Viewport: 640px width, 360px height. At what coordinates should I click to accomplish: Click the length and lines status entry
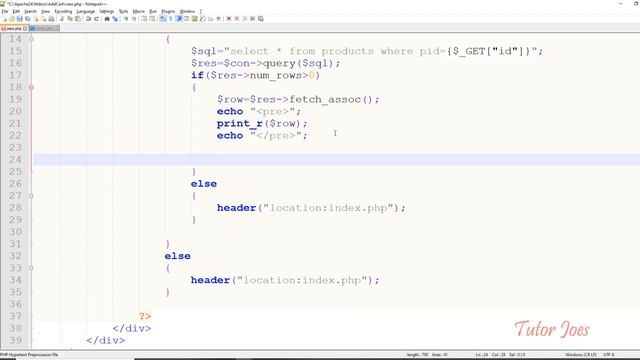(x=427, y=355)
